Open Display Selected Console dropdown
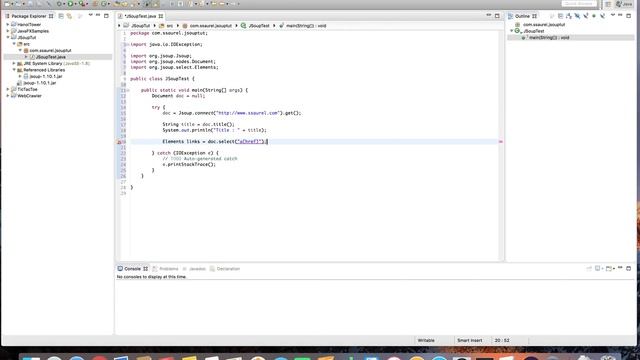This screenshot has height=360, width=640. pyautogui.click(x=602, y=269)
